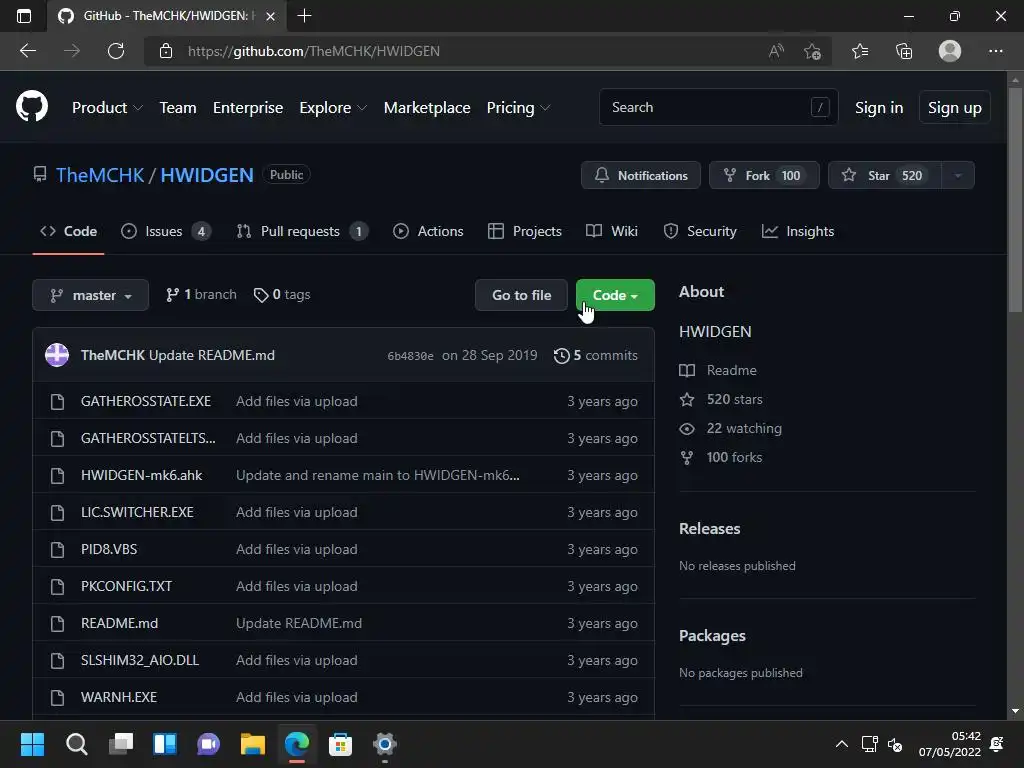Open the network icon in the tray
The height and width of the screenshot is (768, 1024).
[869, 744]
